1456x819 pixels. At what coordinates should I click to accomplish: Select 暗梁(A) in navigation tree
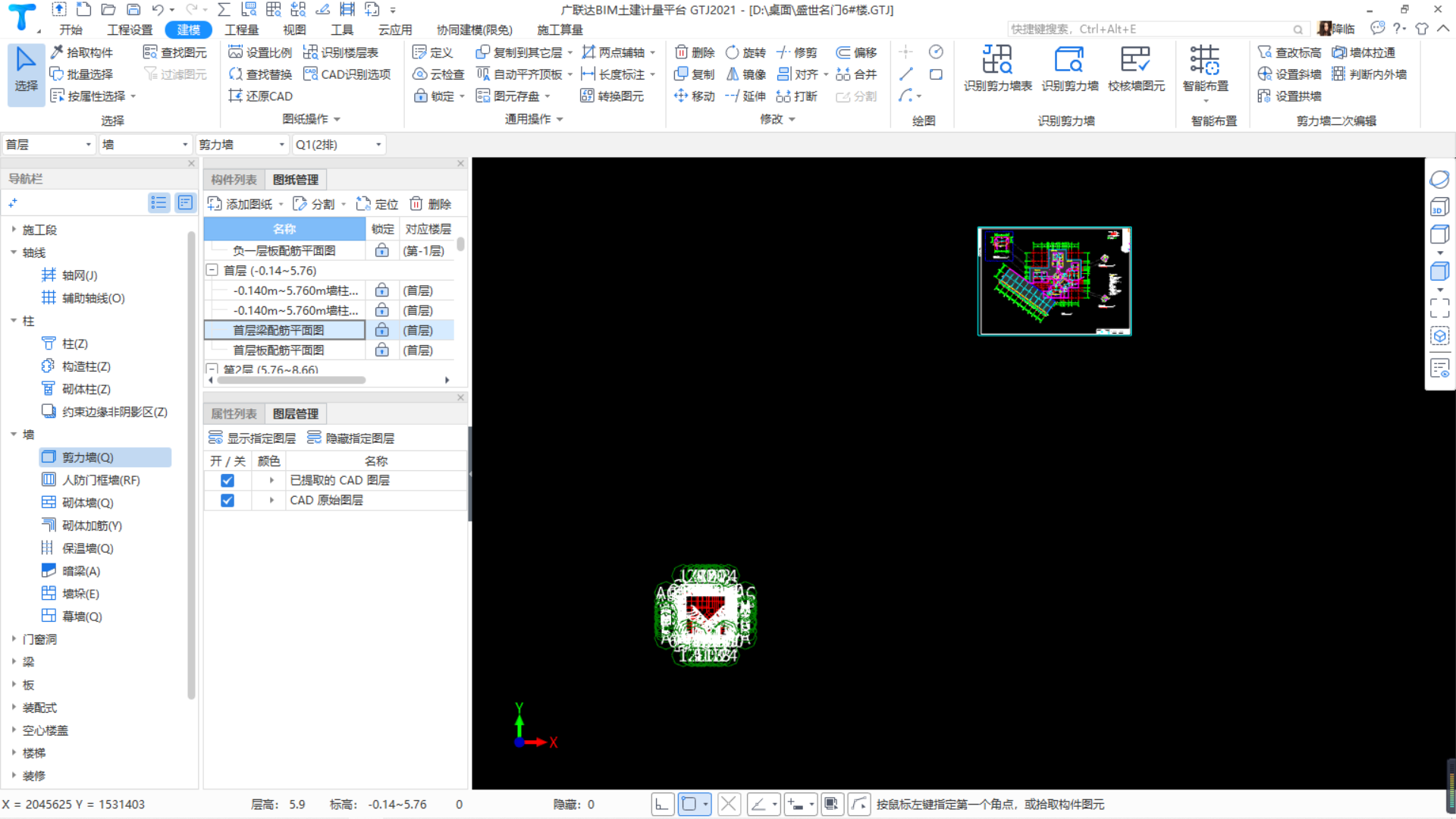pyautogui.click(x=81, y=571)
